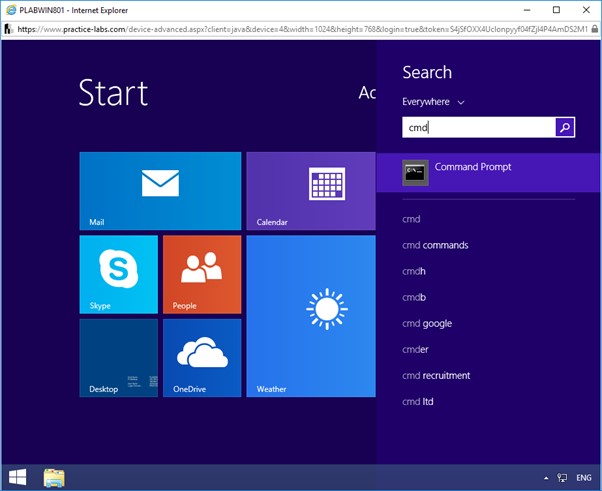Select the "cmd commands" suggestion
The image size is (602, 491).
[x=435, y=245]
